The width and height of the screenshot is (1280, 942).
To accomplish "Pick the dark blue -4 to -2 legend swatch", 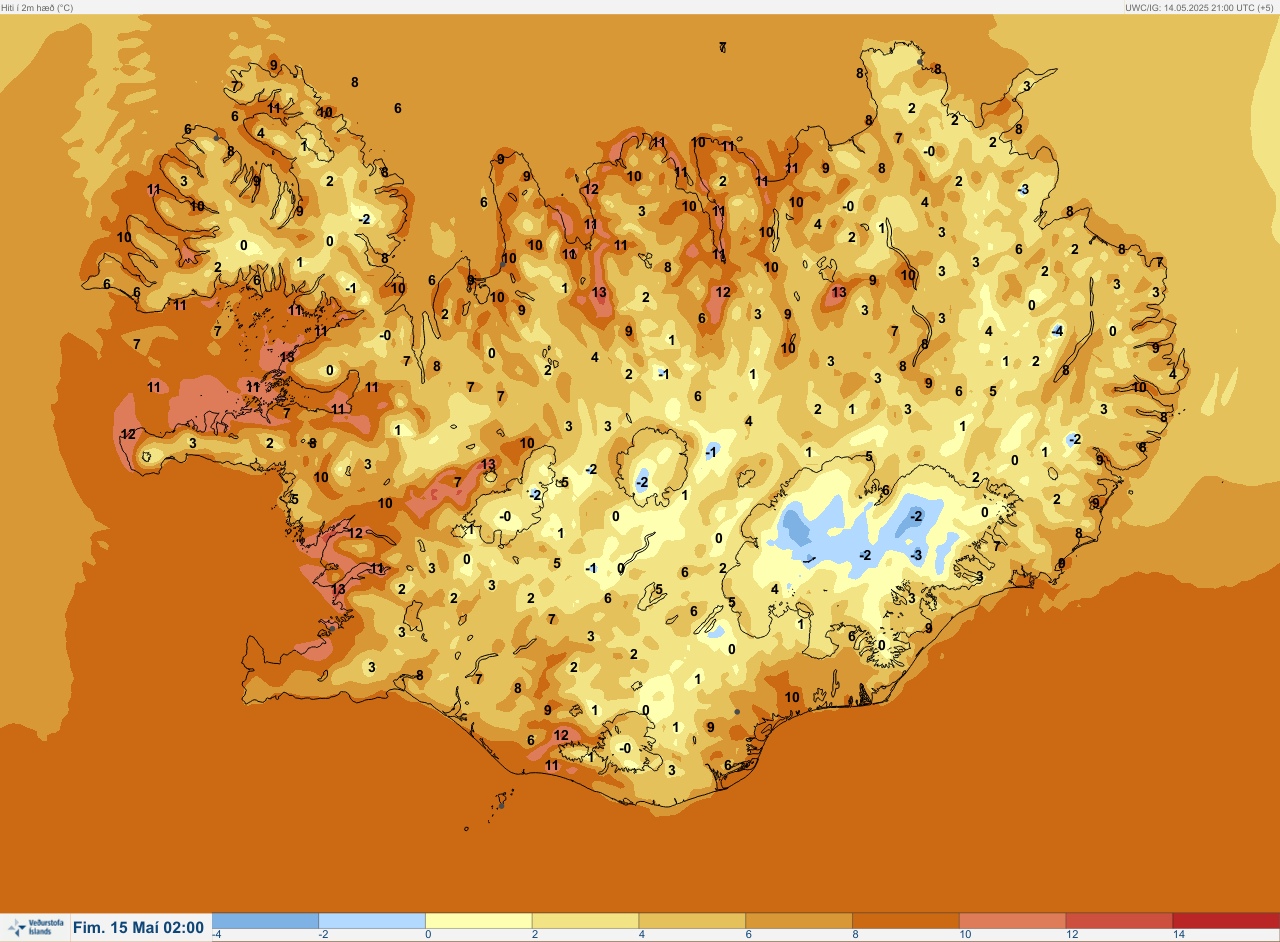I will coord(265,921).
